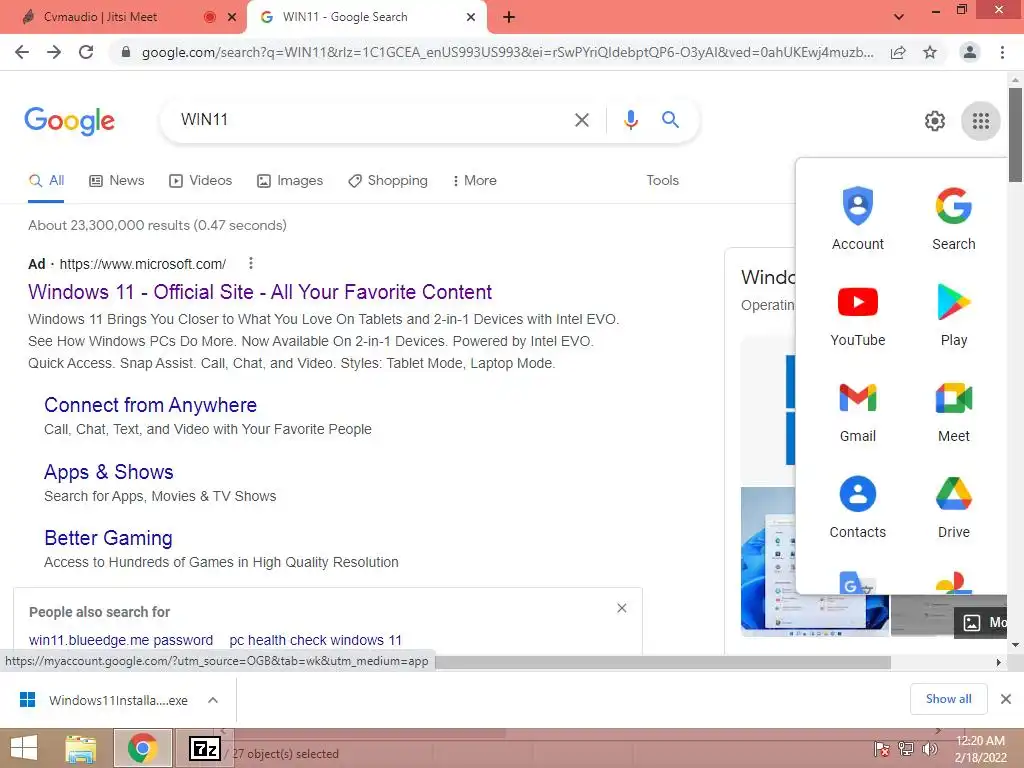Dismiss the People also search for box
1024x768 pixels.
(x=622, y=608)
